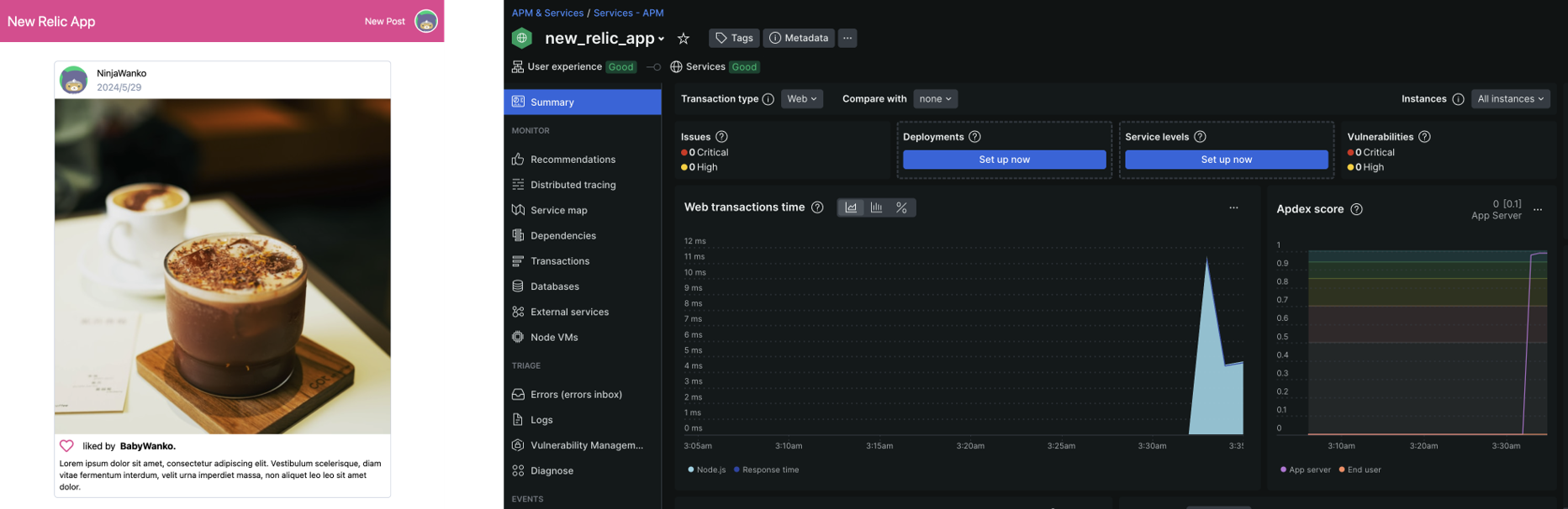Screen dimensions: 1568x509
Task: Select Errors (errors inbox) menu item
Action: 576,395
